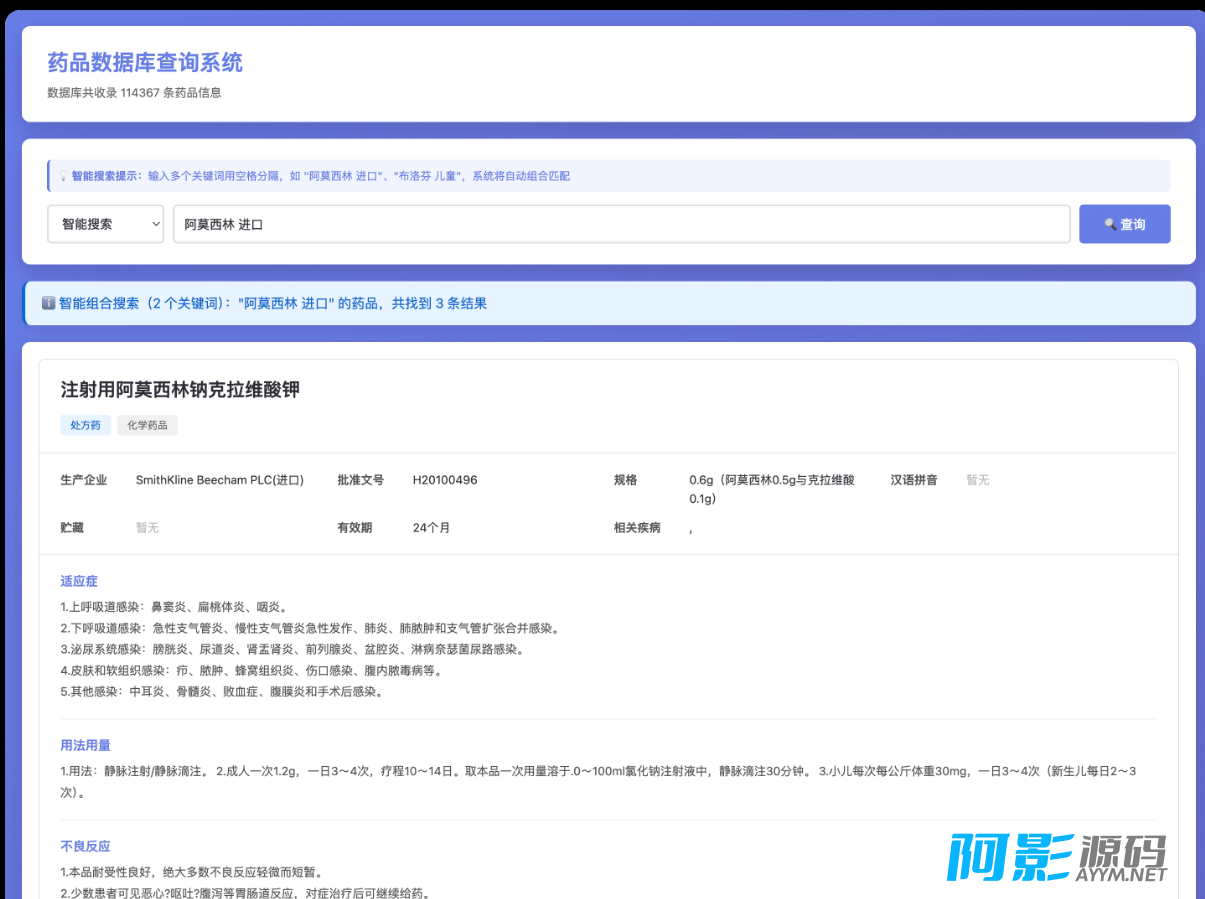Viewport: 1205px width, 899px height.
Task: Select the 处方药 tag
Action: (x=85, y=425)
